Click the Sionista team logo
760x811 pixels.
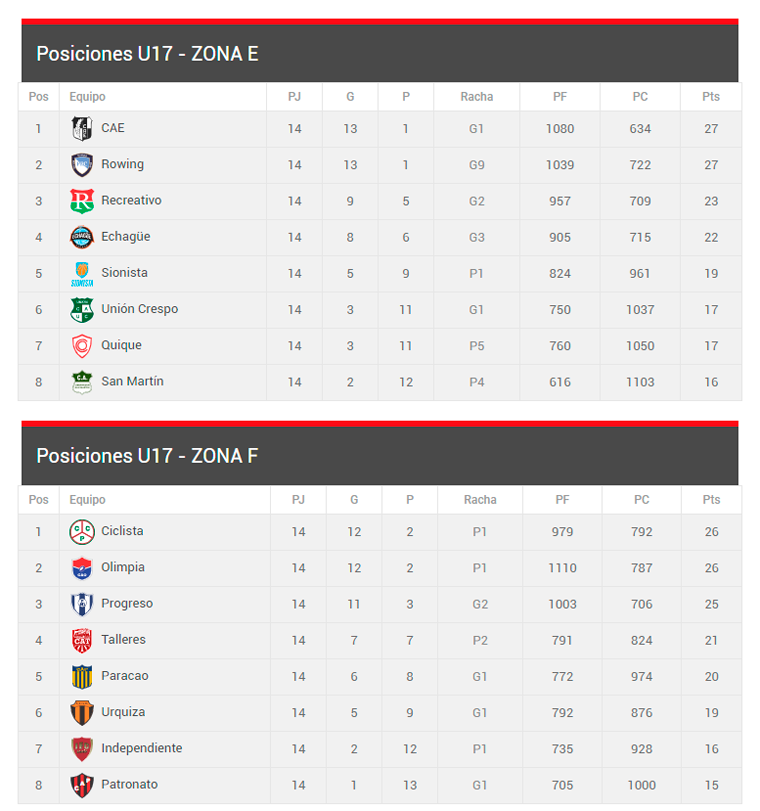(81, 274)
